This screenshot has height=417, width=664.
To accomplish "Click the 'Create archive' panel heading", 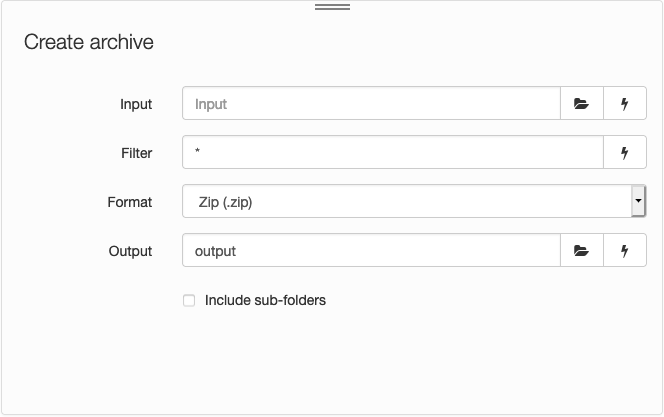I will click(x=89, y=42).
